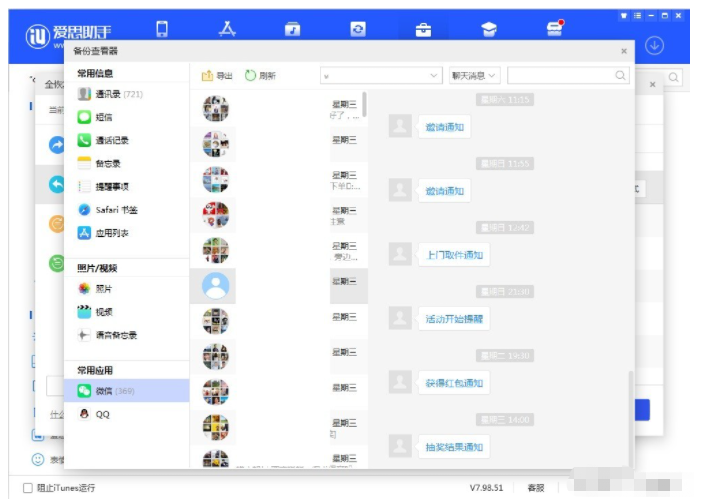Select 视频 videos category

(x=103, y=311)
